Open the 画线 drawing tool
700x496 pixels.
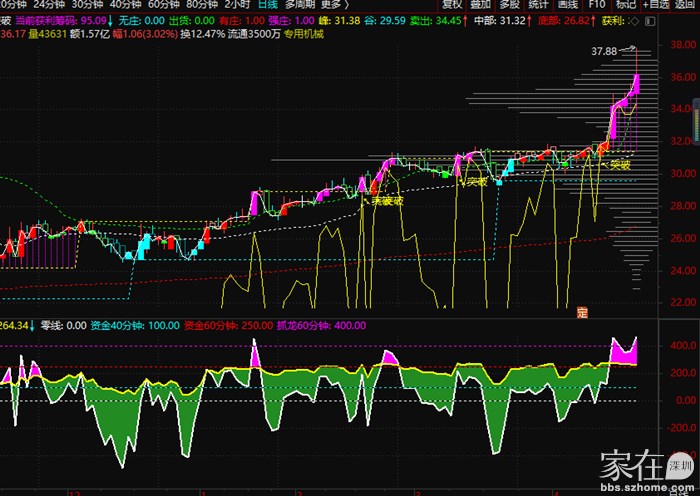tap(568, 5)
